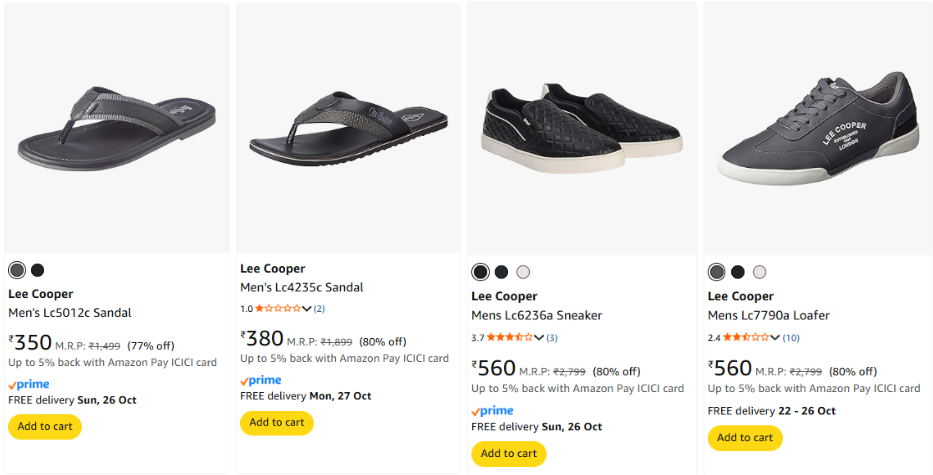Open the grey Lc7790a Loafer image

[x=818, y=126]
